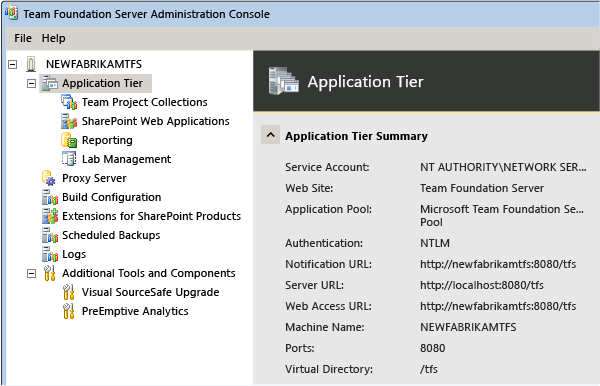This screenshot has width=600, height=386.
Task: Click the Visual SourceSafe Upgrade tools icon
Action: [x=68, y=292]
